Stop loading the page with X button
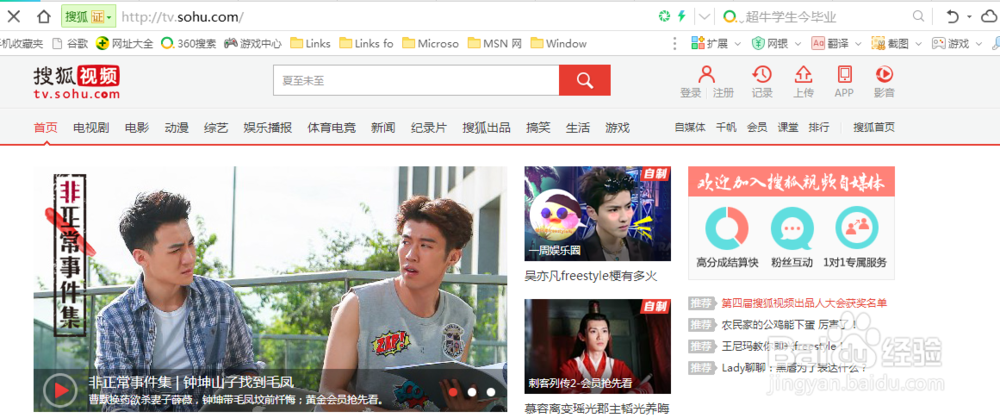 pos(13,17)
